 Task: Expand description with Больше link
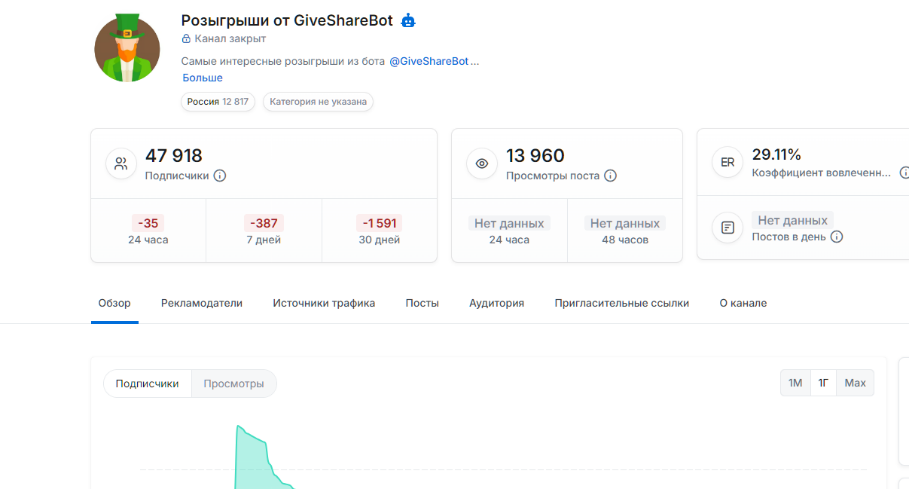pos(202,78)
